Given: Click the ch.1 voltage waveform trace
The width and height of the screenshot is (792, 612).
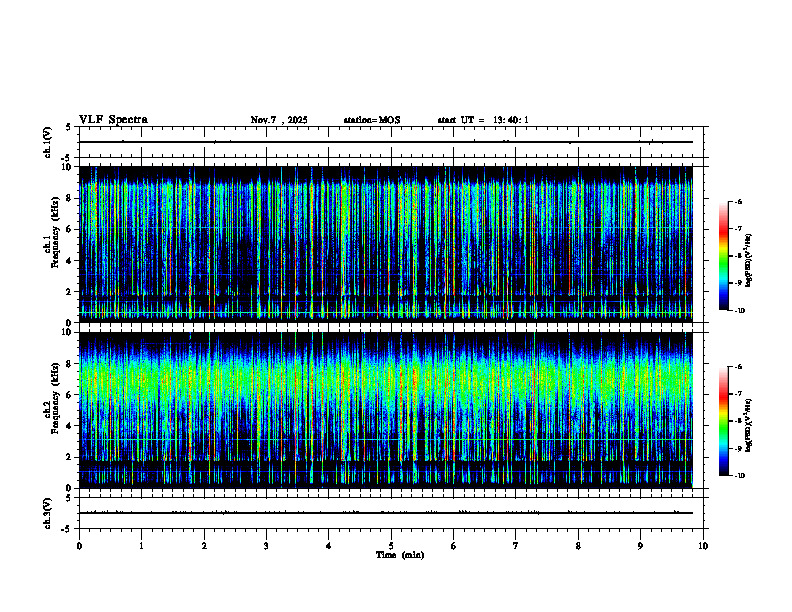Looking at the screenshot, I should tap(386, 142).
